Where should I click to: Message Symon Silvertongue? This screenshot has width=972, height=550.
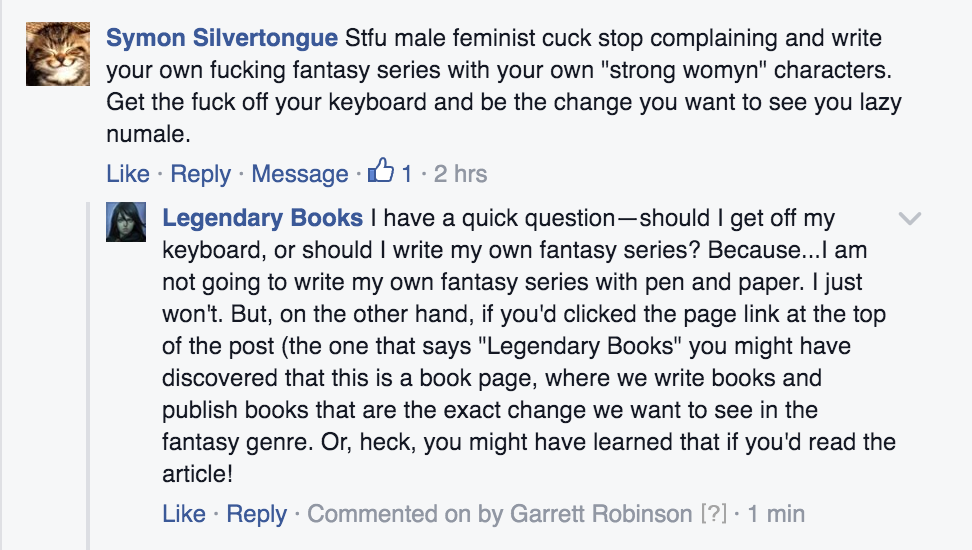point(299,174)
